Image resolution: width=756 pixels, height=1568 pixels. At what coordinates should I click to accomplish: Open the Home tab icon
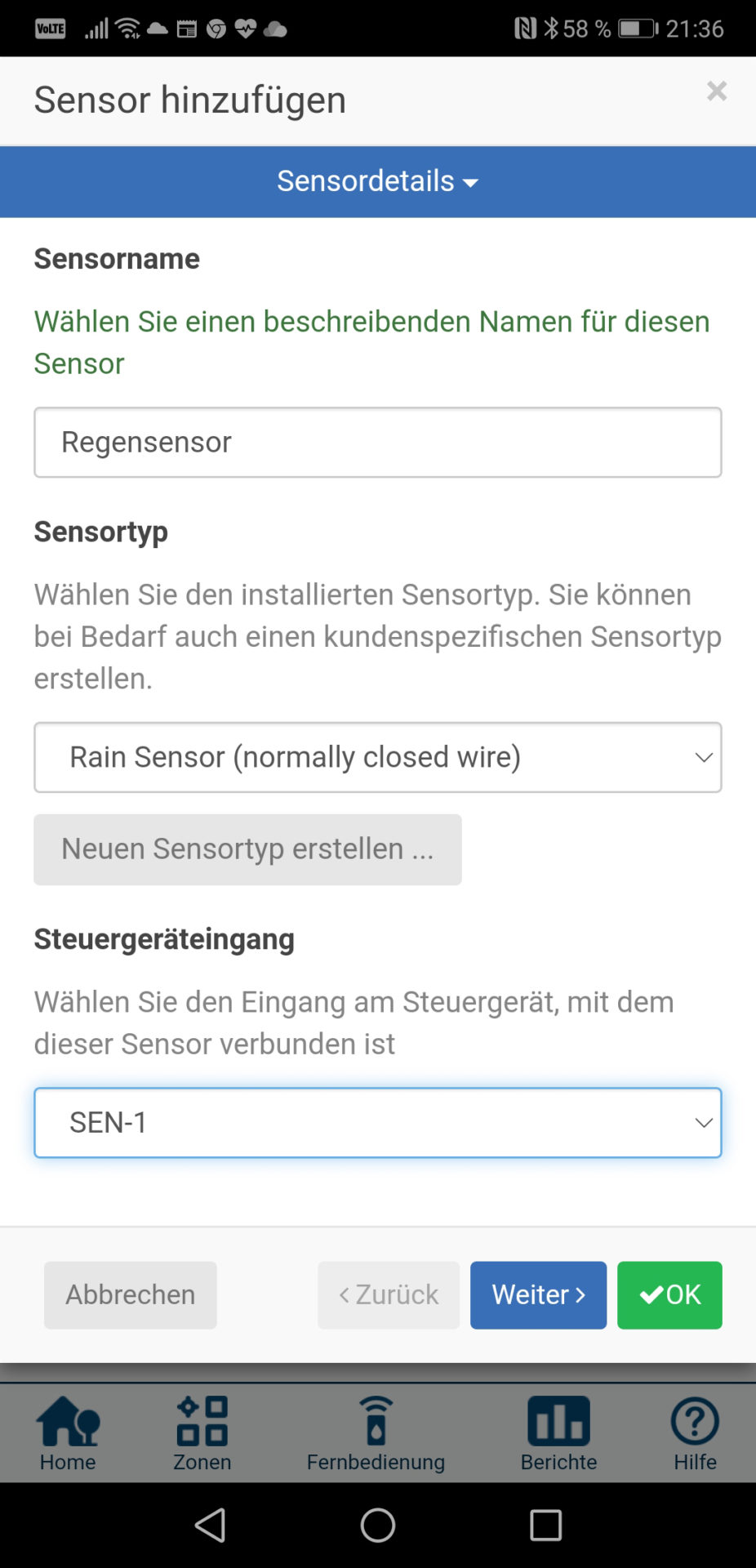point(68,1420)
